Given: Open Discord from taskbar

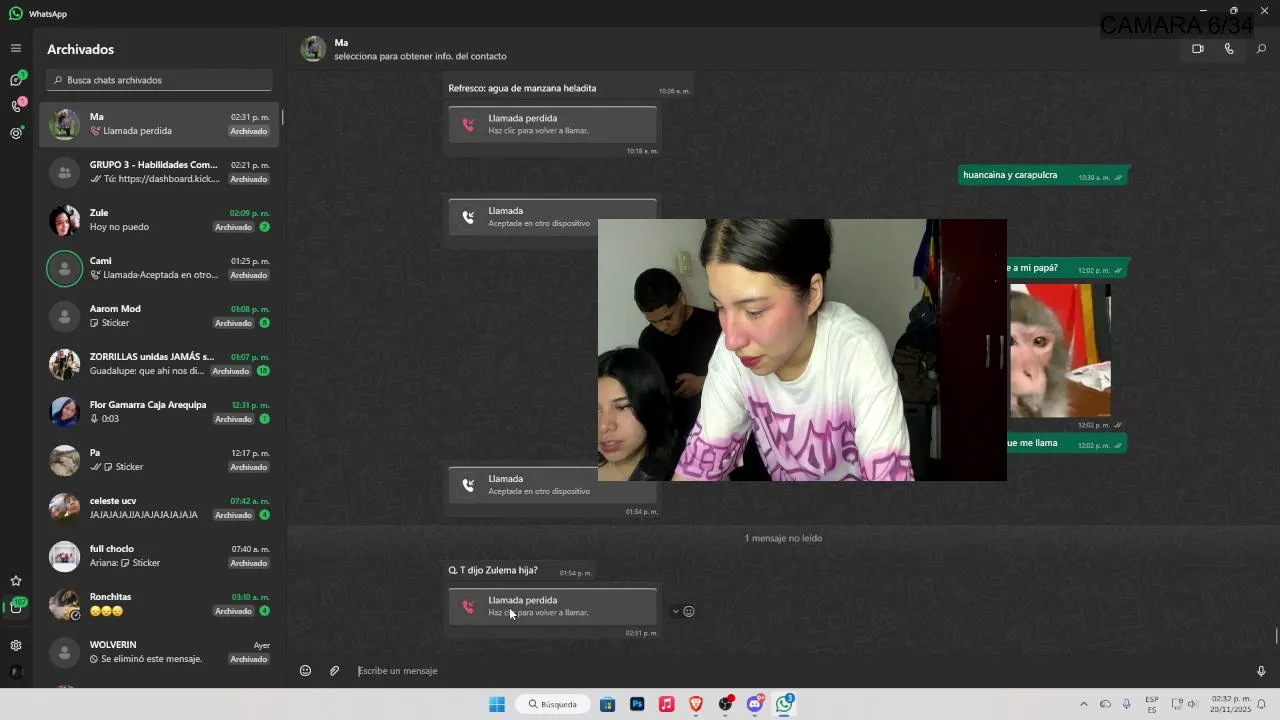Looking at the screenshot, I should tap(755, 704).
